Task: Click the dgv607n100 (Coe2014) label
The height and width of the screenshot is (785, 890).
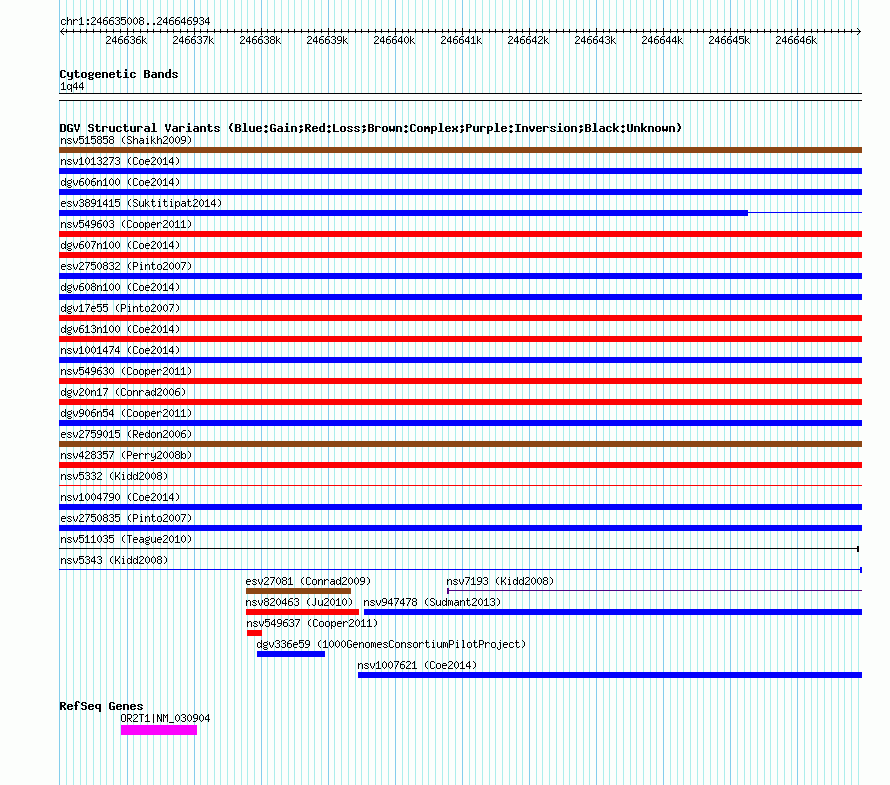Action: [x=120, y=245]
